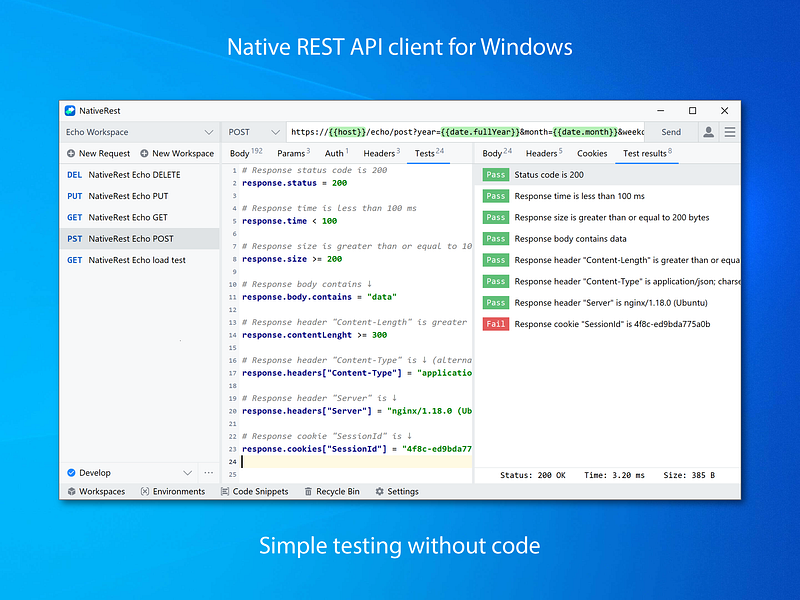The image size is (800, 600).
Task: Select the "Status code is 200" result
Action: (607, 174)
